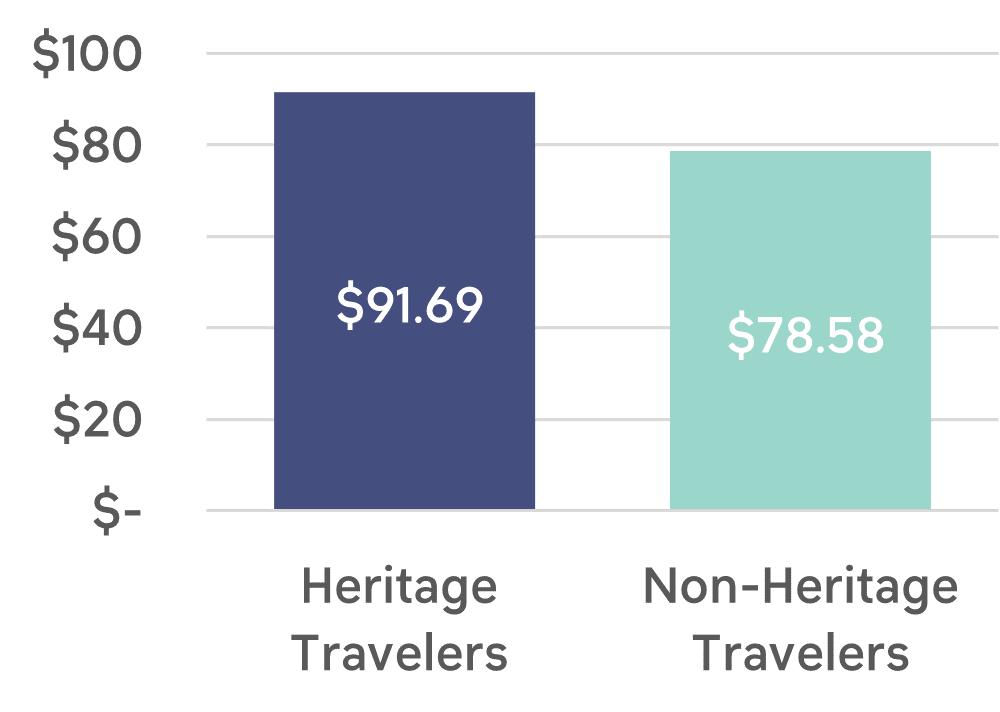Click the $40 gridline between the bars

pyautogui.click(x=603, y=327)
